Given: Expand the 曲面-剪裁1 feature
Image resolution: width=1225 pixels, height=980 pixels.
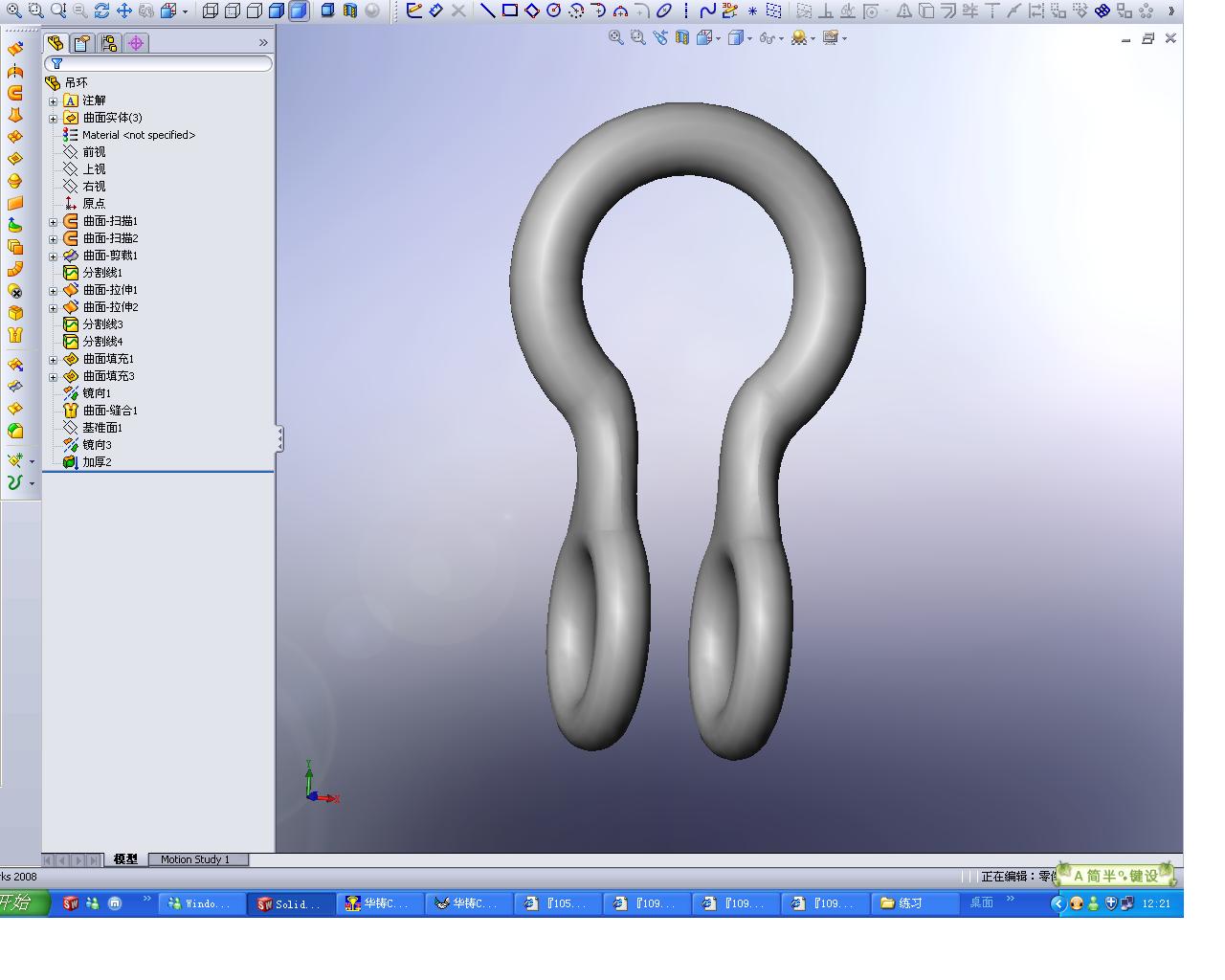Looking at the screenshot, I should coord(54,256).
